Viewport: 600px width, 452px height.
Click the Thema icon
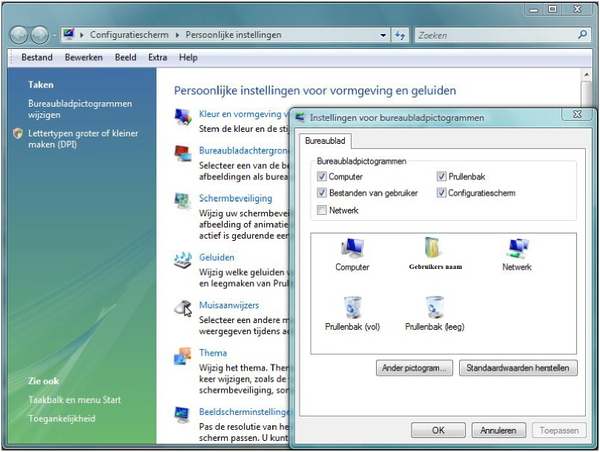click(x=183, y=356)
